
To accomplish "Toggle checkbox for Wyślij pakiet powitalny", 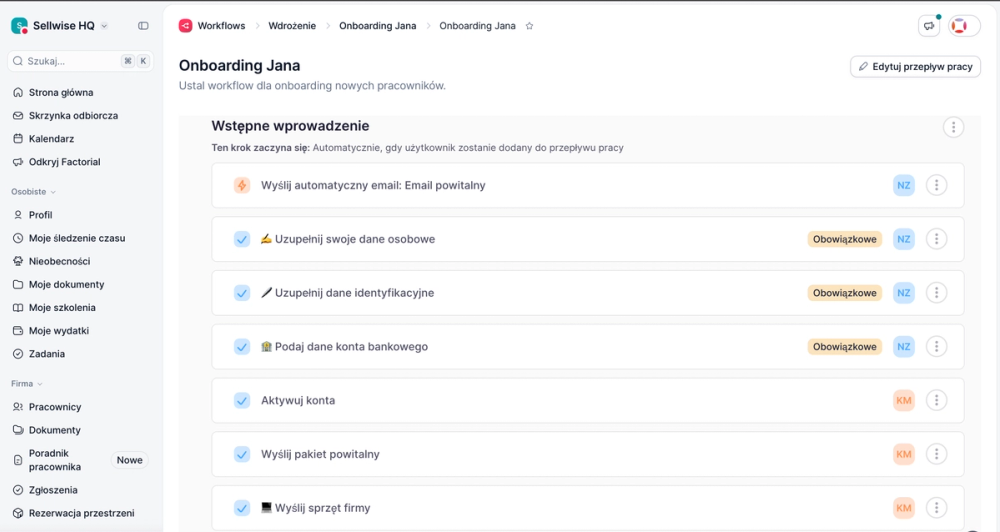I will point(242,454).
